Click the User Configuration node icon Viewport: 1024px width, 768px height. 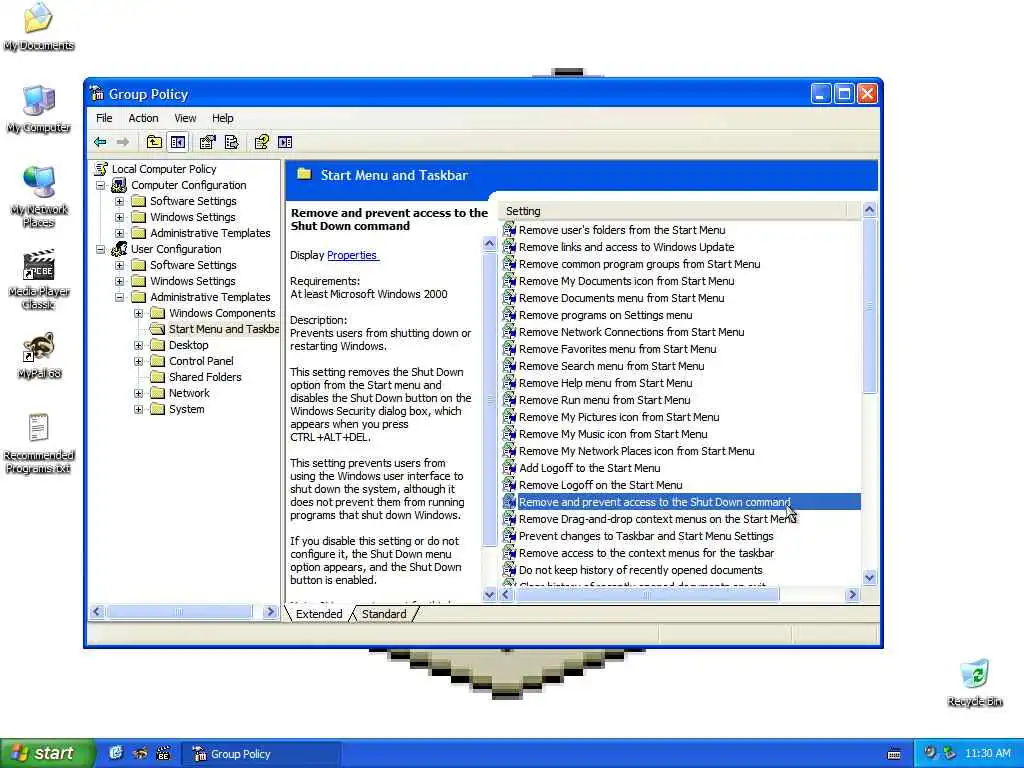tap(120, 249)
